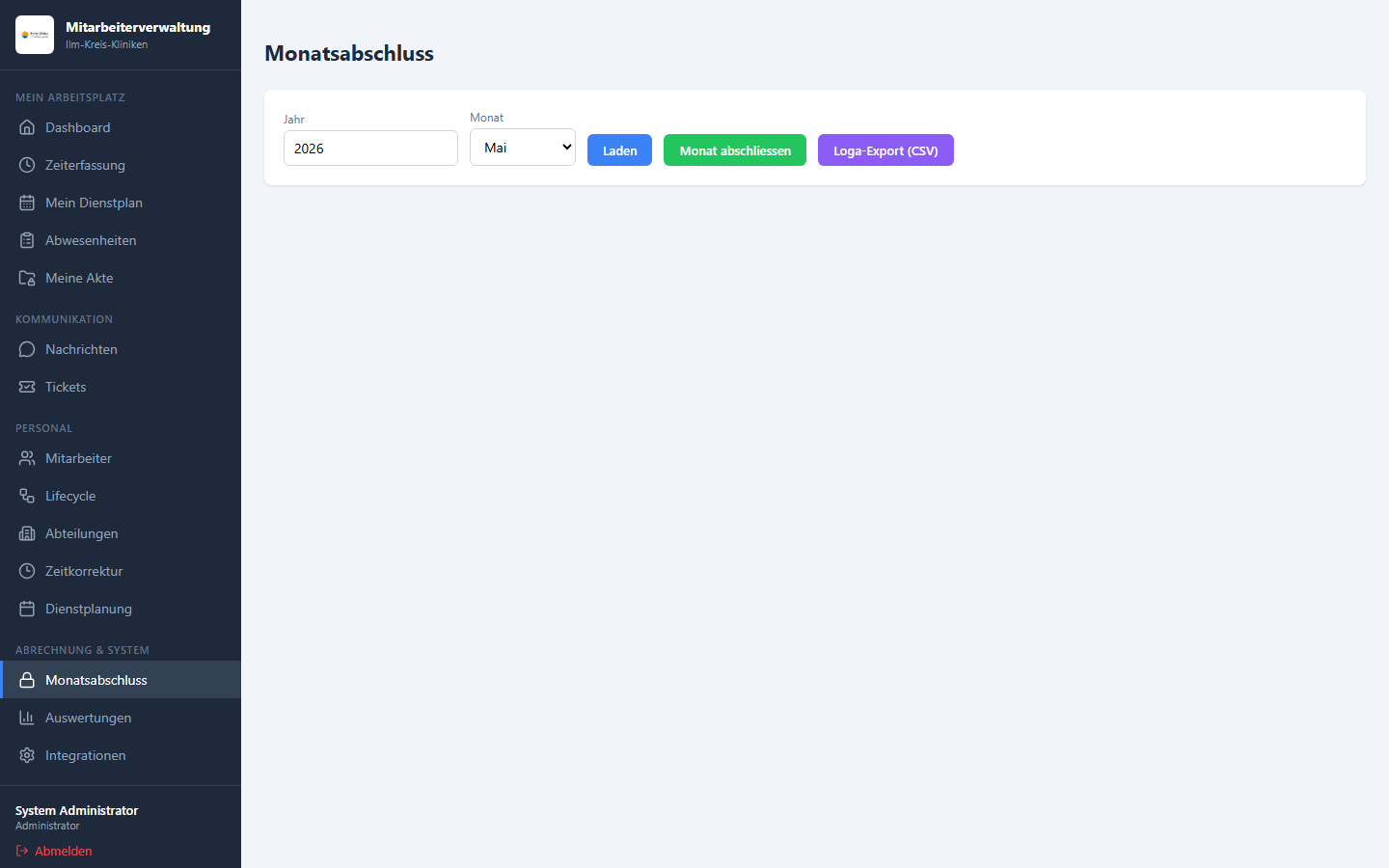
Task: Click the Ilm-Kreis-Kliniken logo icon
Action: click(35, 35)
